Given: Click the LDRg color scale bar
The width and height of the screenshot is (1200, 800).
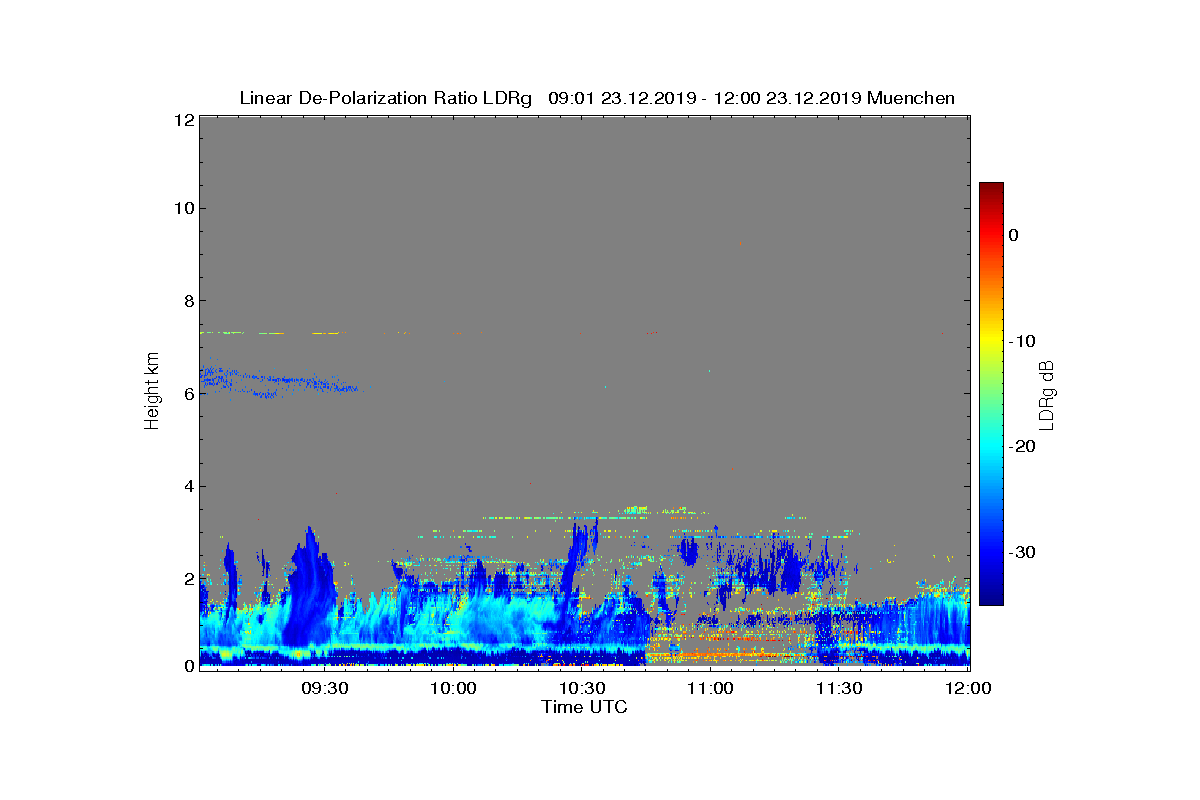Looking at the screenshot, I should 991,394.
